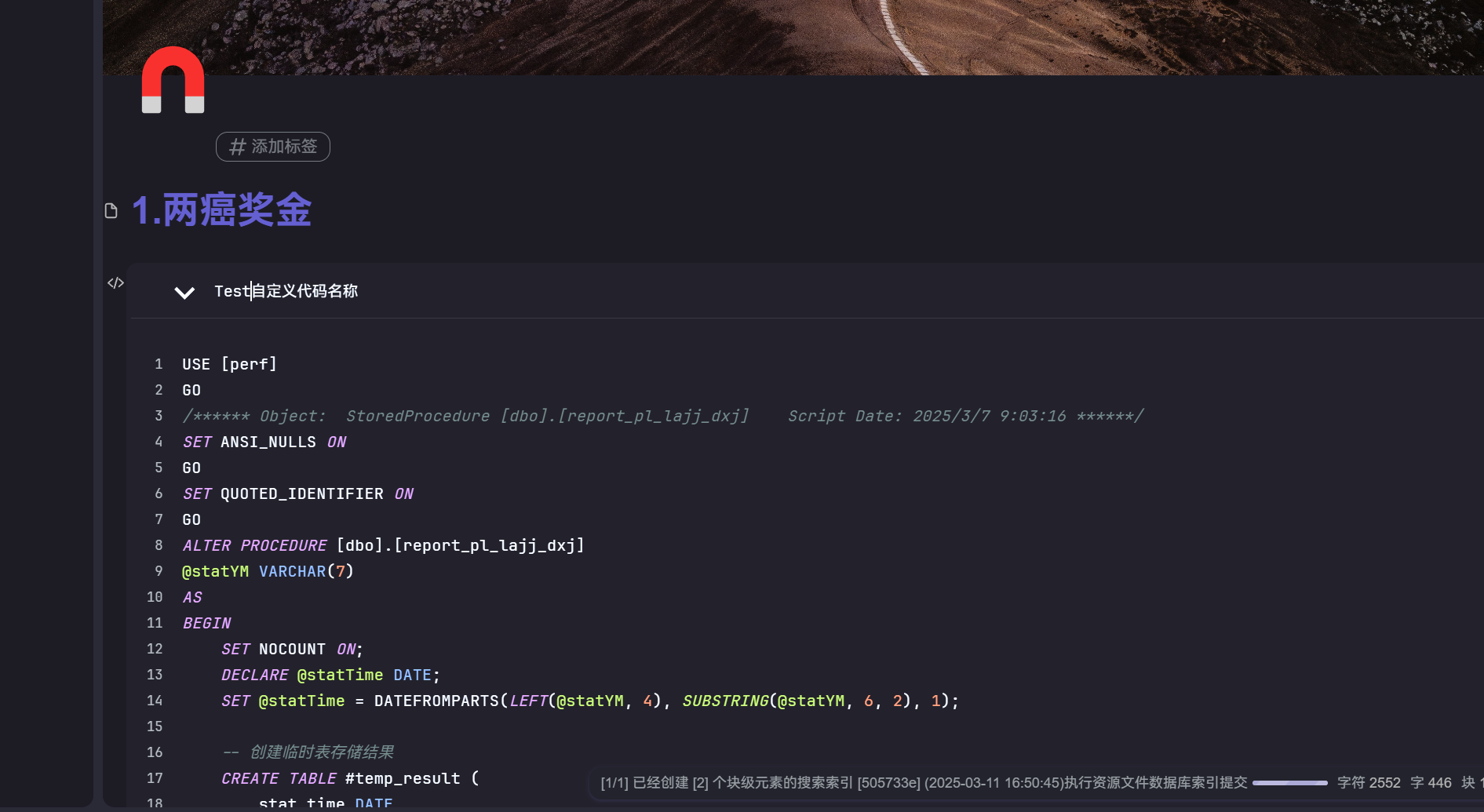The height and width of the screenshot is (812, 1484).
Task: Click the code block name field
Action: tap(286, 291)
